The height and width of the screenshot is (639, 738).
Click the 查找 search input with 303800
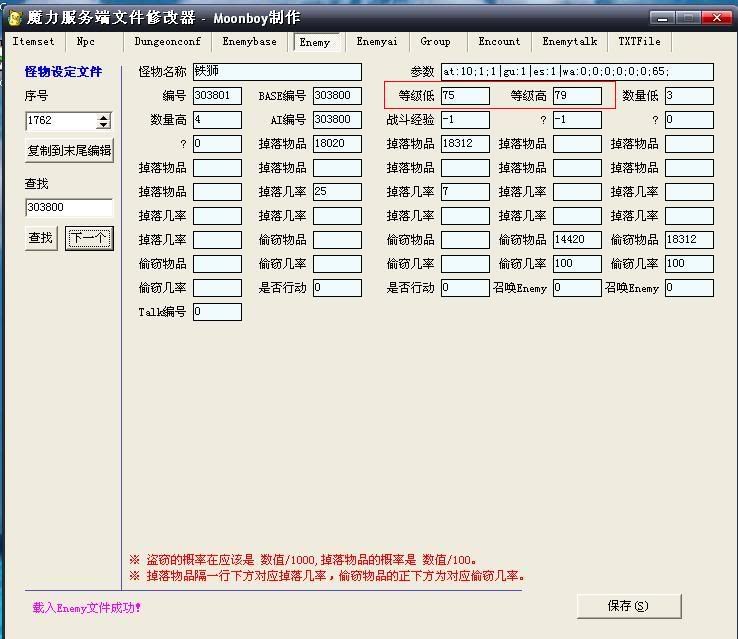(x=69, y=208)
